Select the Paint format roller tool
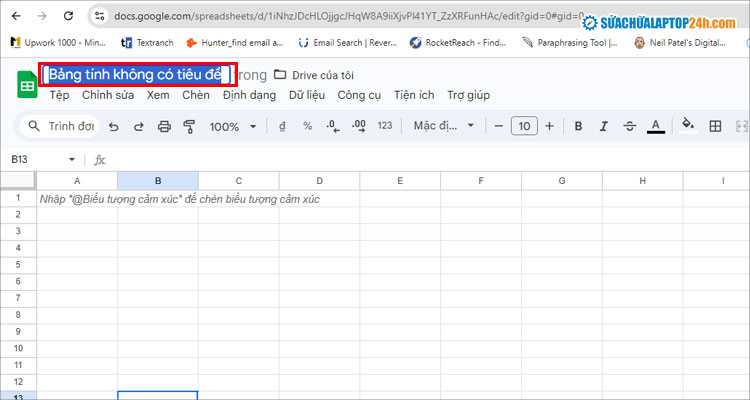The height and width of the screenshot is (400, 750). 190,126
